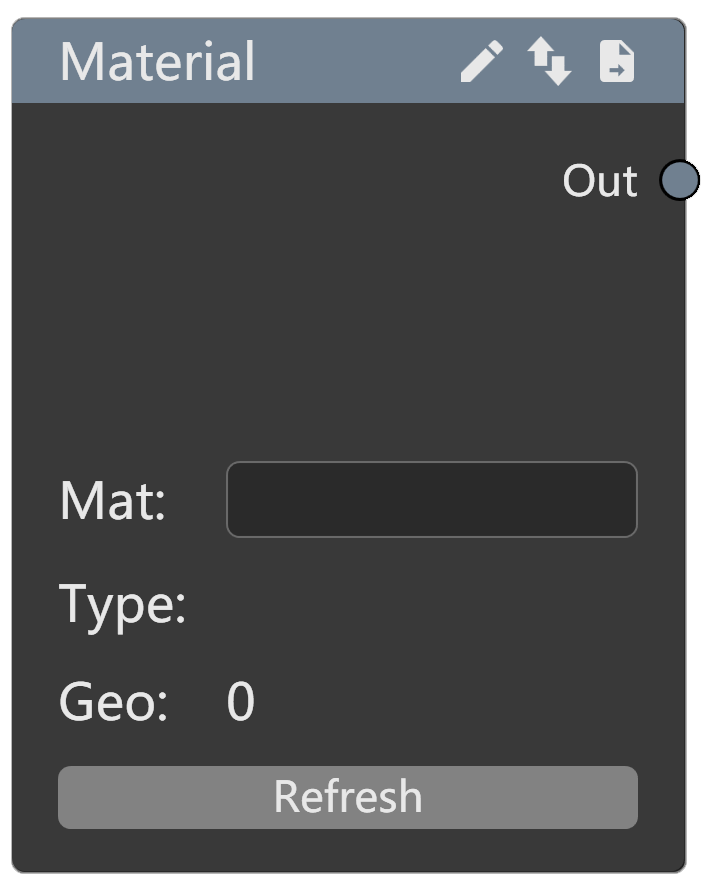The width and height of the screenshot is (701, 888).
Task: Click the Refresh button
Action: (x=347, y=797)
